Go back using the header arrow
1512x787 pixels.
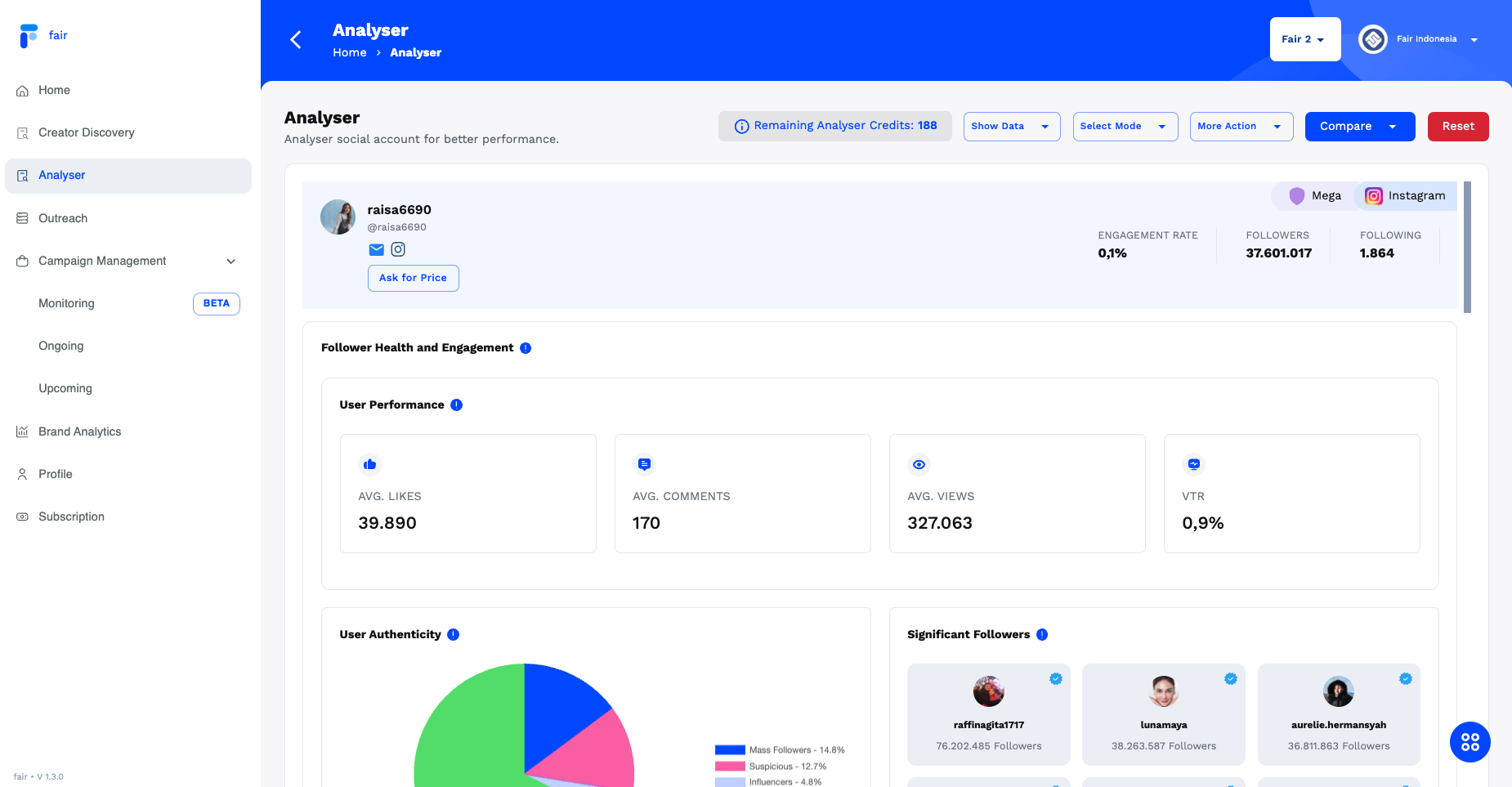pyautogui.click(x=296, y=39)
